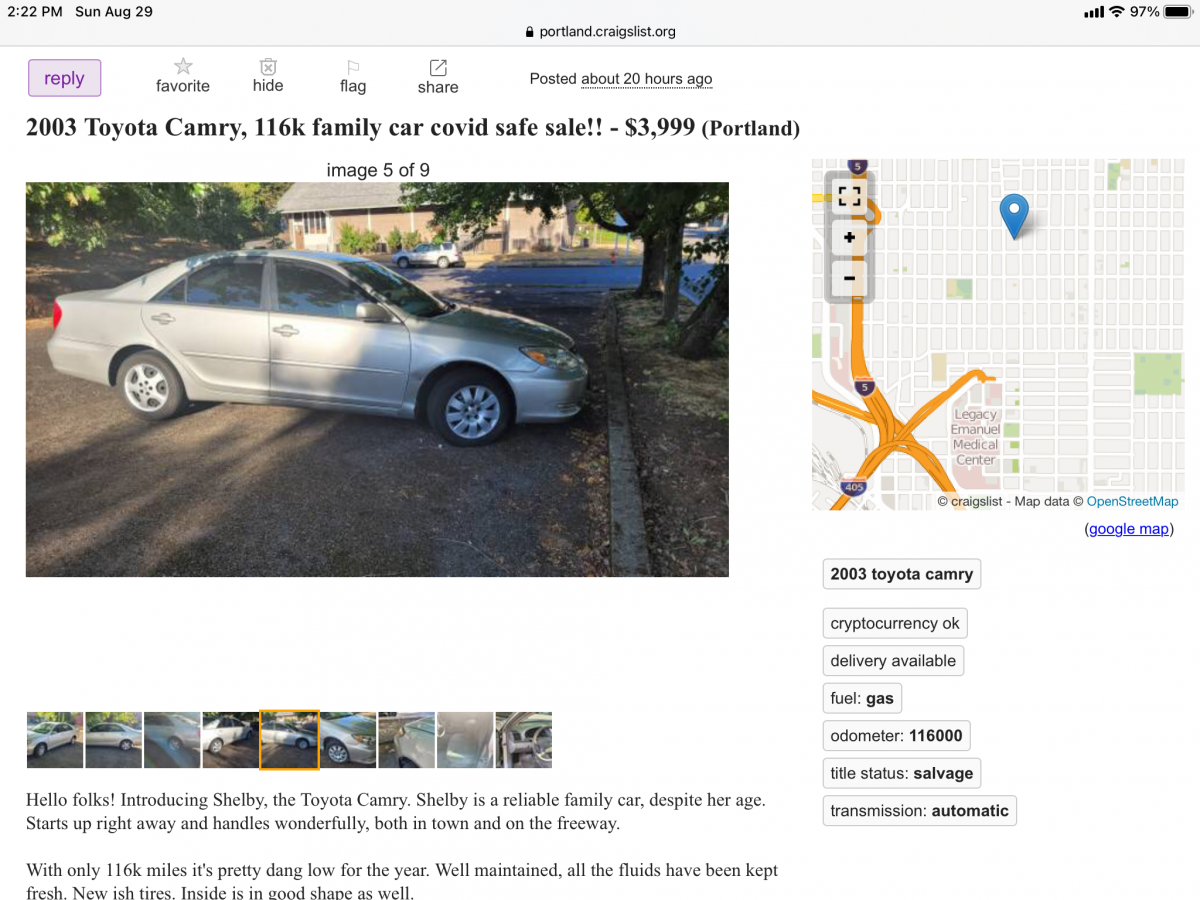View the fourth photo thumbnail
This screenshot has width=1200, height=900.
(x=230, y=740)
